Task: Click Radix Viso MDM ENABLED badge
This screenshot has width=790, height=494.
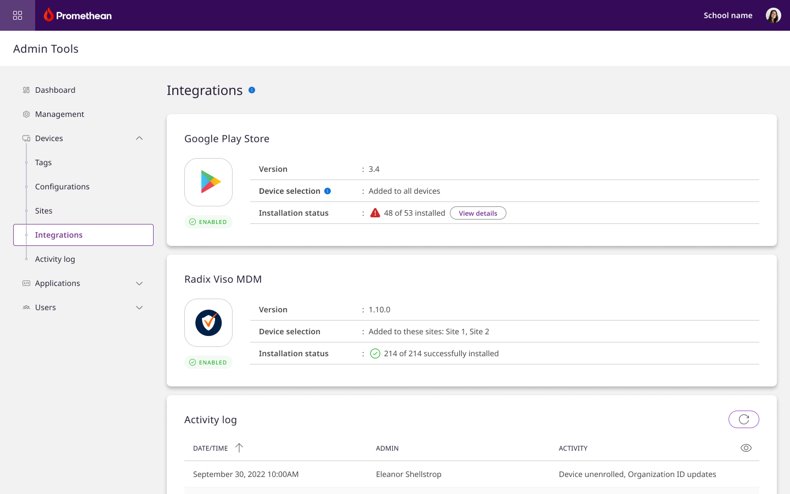Action: (208, 362)
